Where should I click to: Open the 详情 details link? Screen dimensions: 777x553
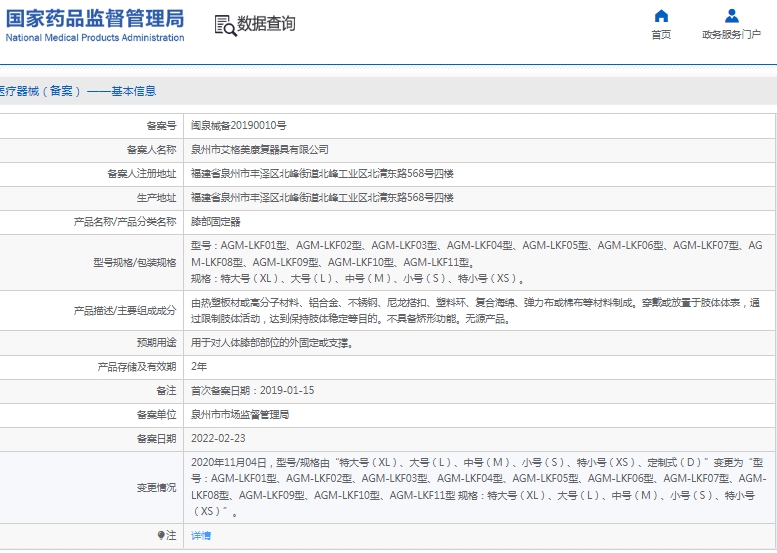(201, 535)
